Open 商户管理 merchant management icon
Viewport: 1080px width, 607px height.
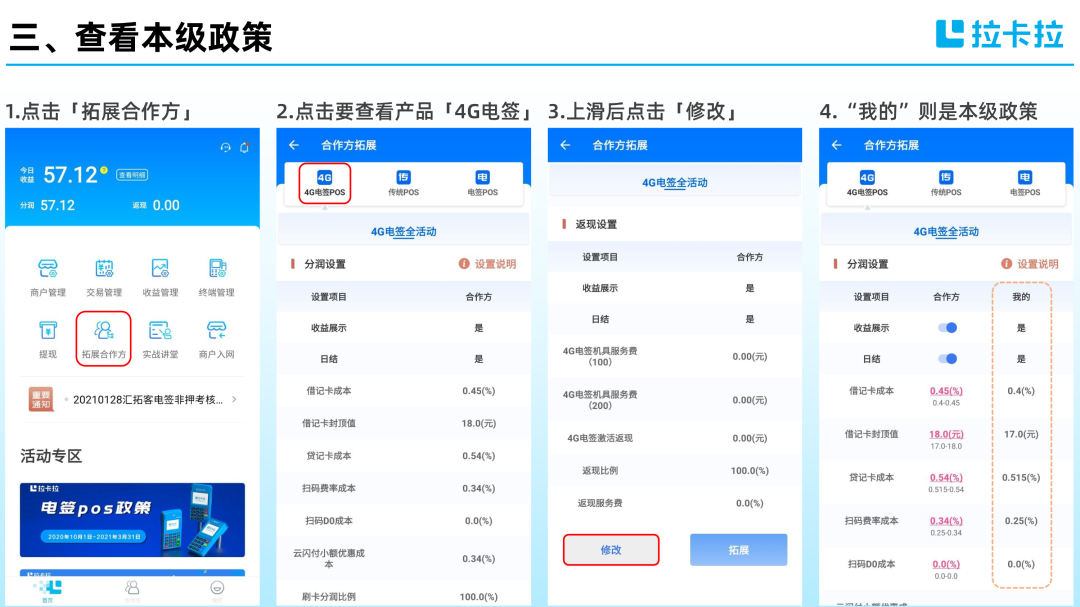48,269
